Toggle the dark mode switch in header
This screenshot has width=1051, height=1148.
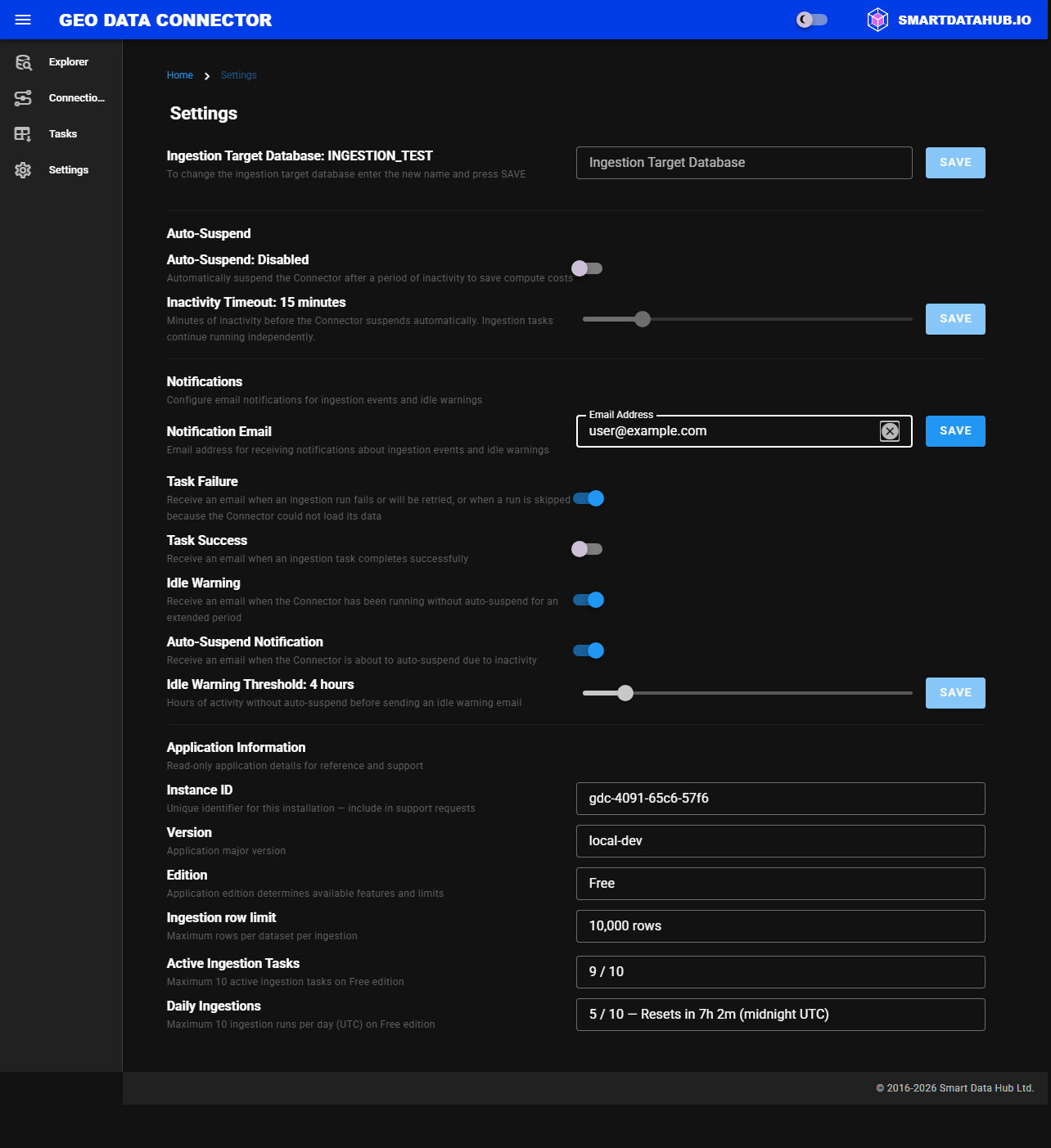click(x=812, y=20)
